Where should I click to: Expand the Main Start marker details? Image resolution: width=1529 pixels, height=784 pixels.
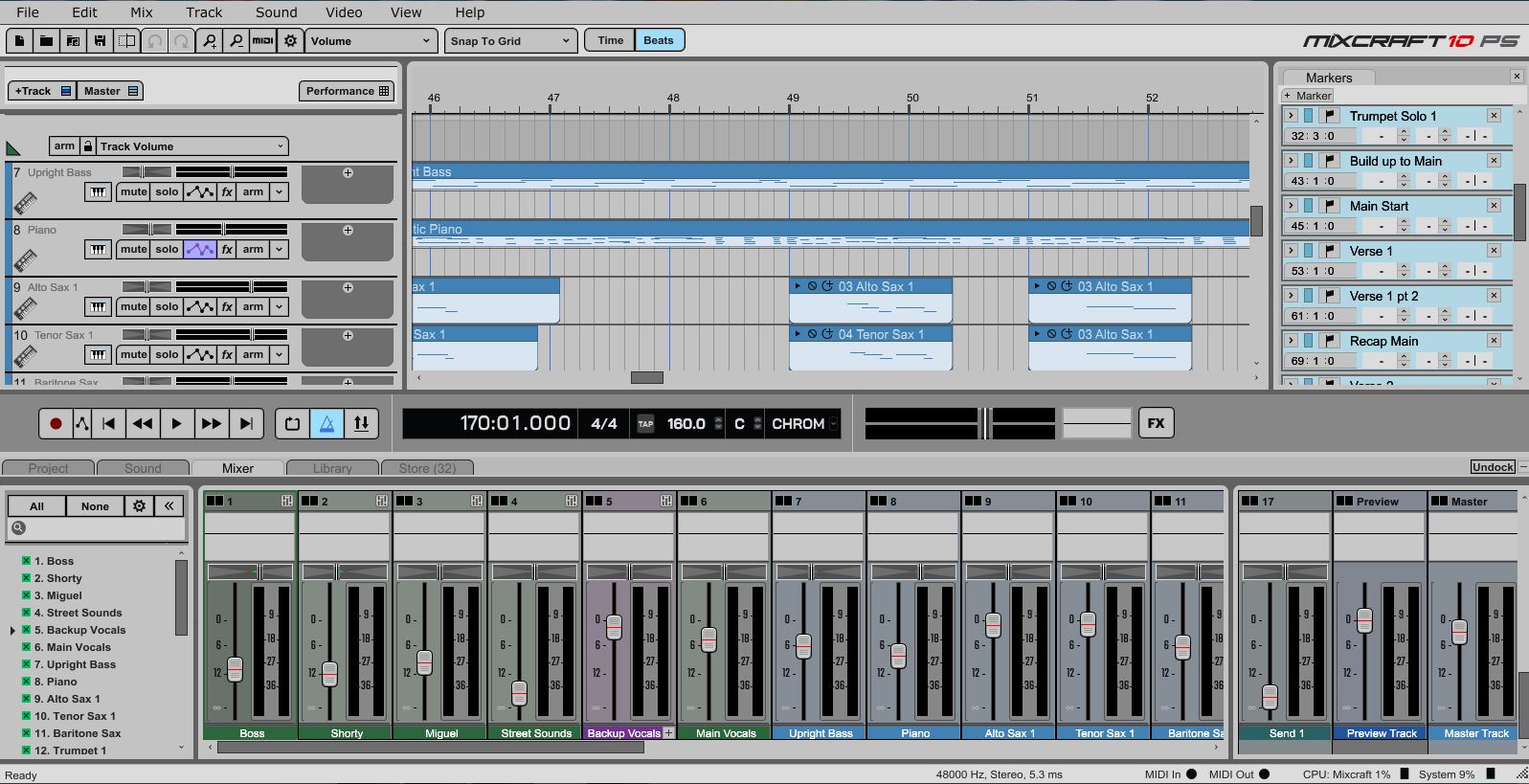(x=1291, y=205)
